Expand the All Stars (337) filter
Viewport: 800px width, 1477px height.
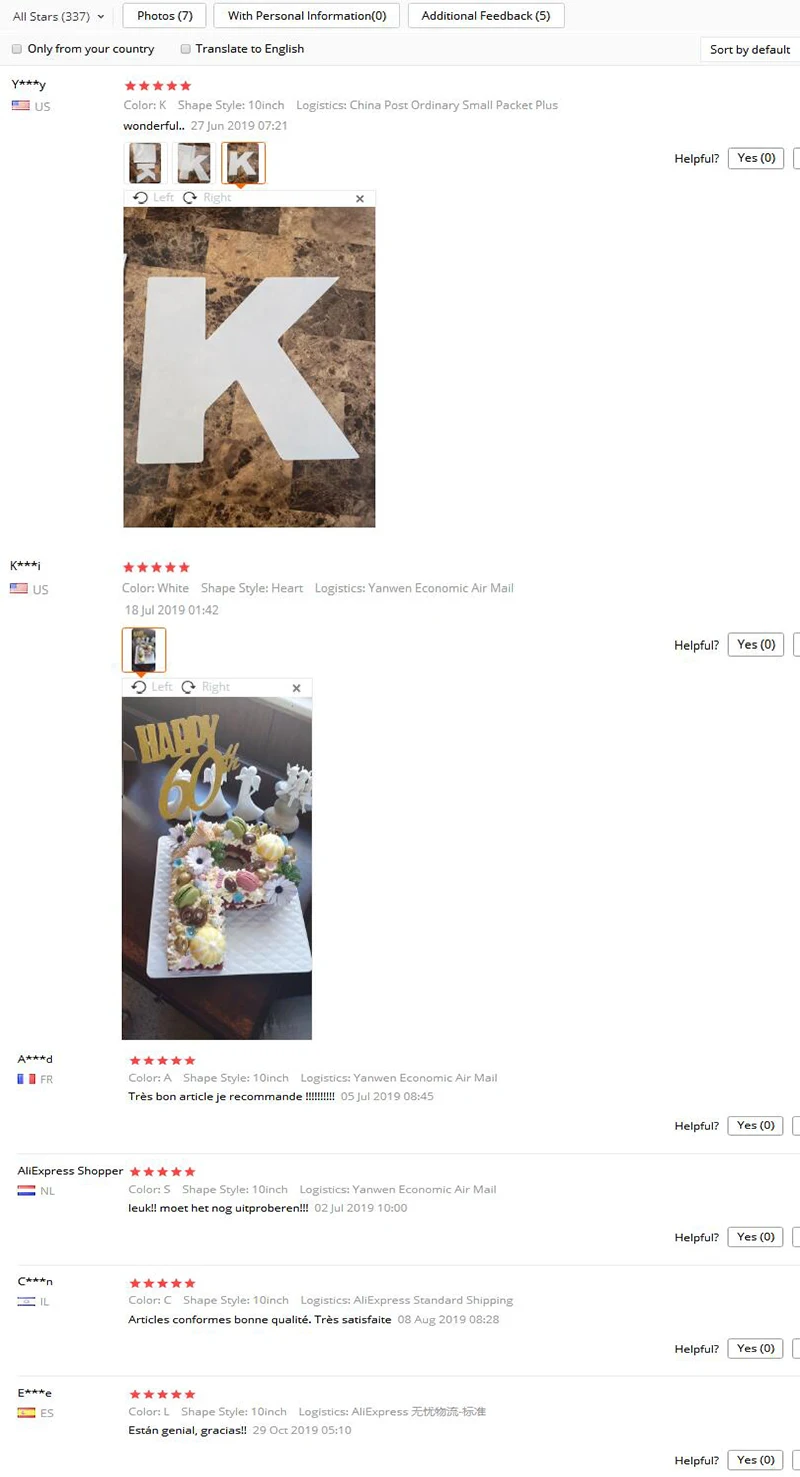(58, 16)
